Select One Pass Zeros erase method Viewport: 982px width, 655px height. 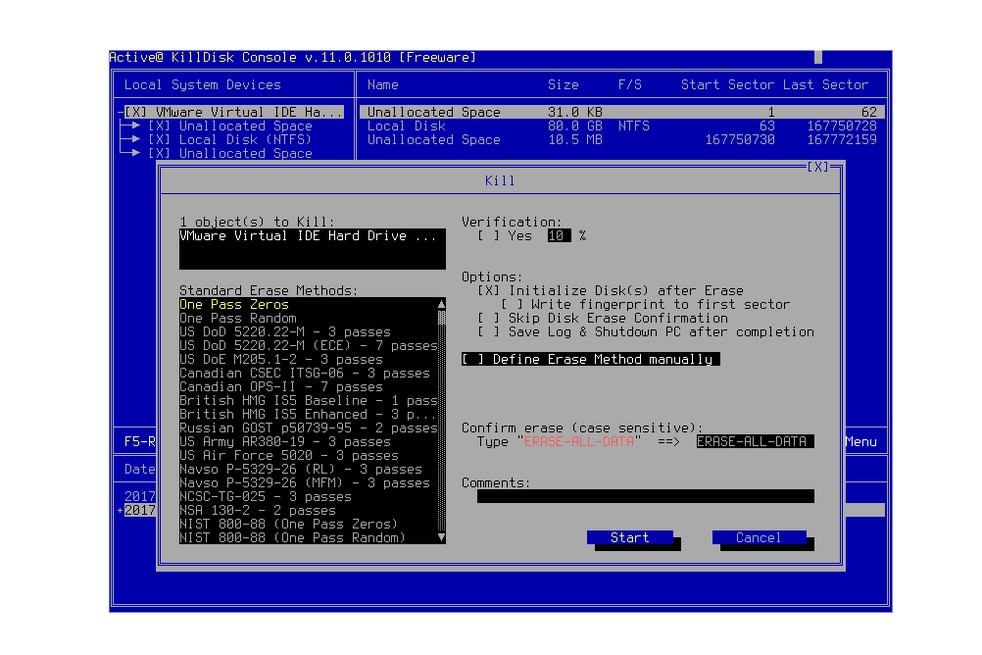pyautogui.click(x=308, y=305)
